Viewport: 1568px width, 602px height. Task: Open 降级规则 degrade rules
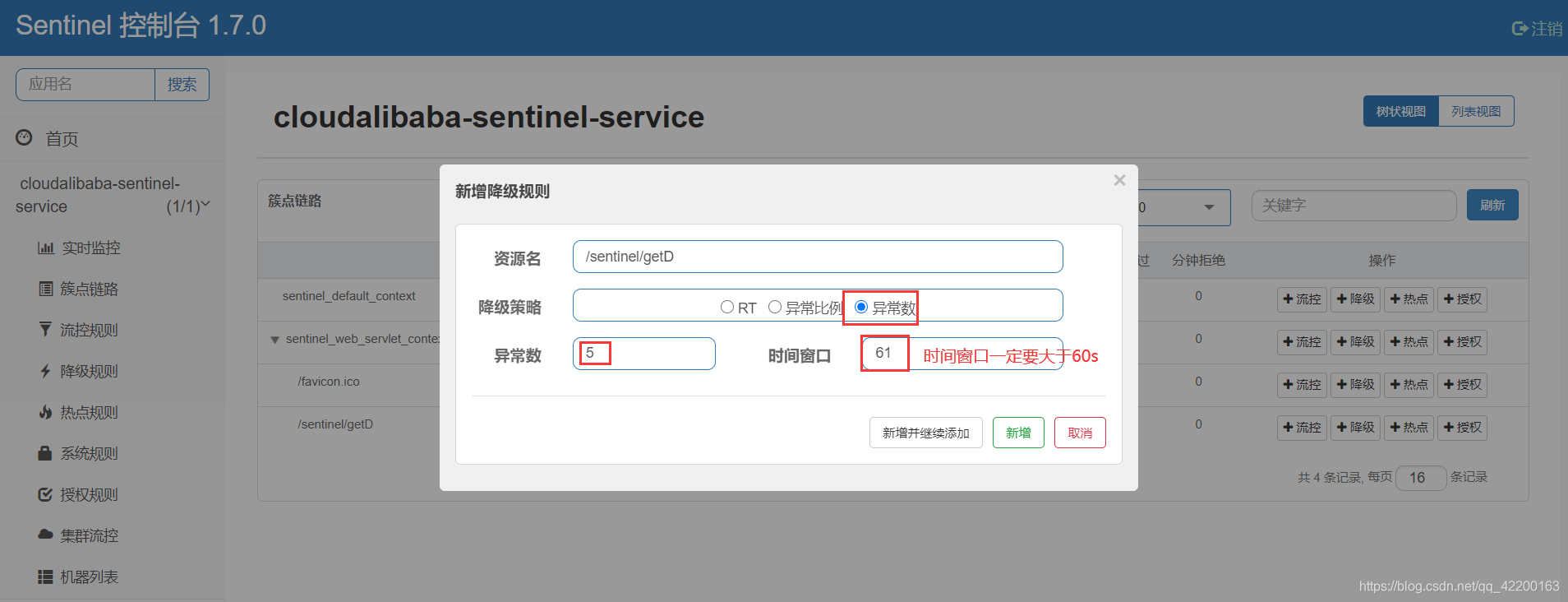[79, 371]
